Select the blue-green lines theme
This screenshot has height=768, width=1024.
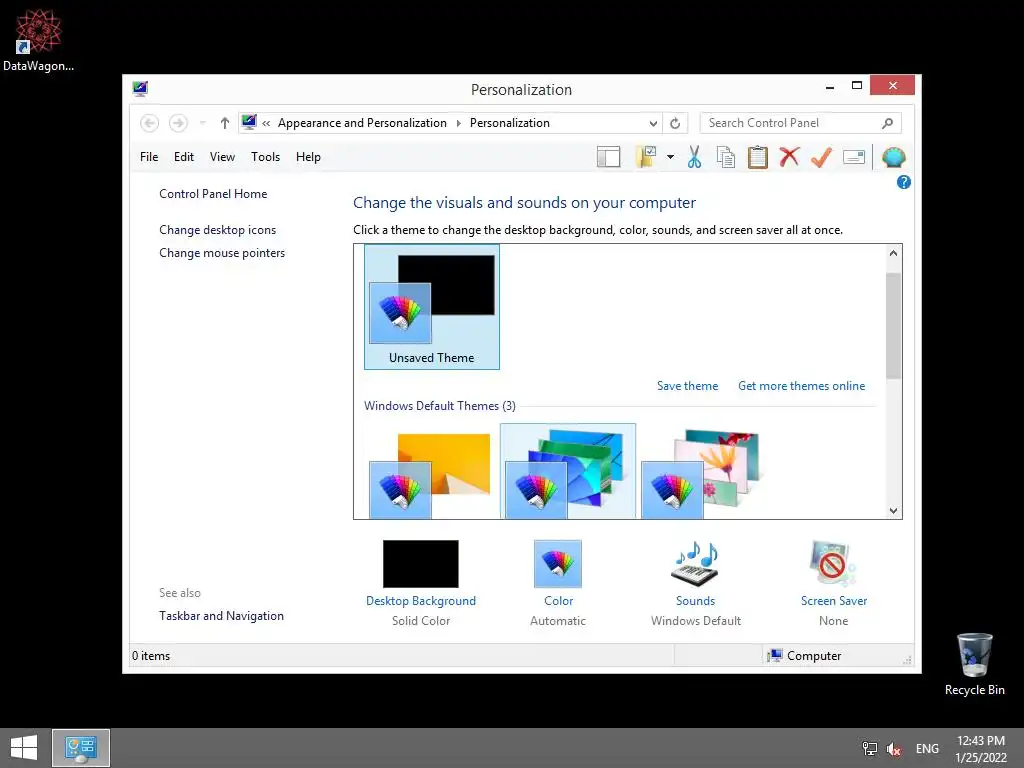568,472
